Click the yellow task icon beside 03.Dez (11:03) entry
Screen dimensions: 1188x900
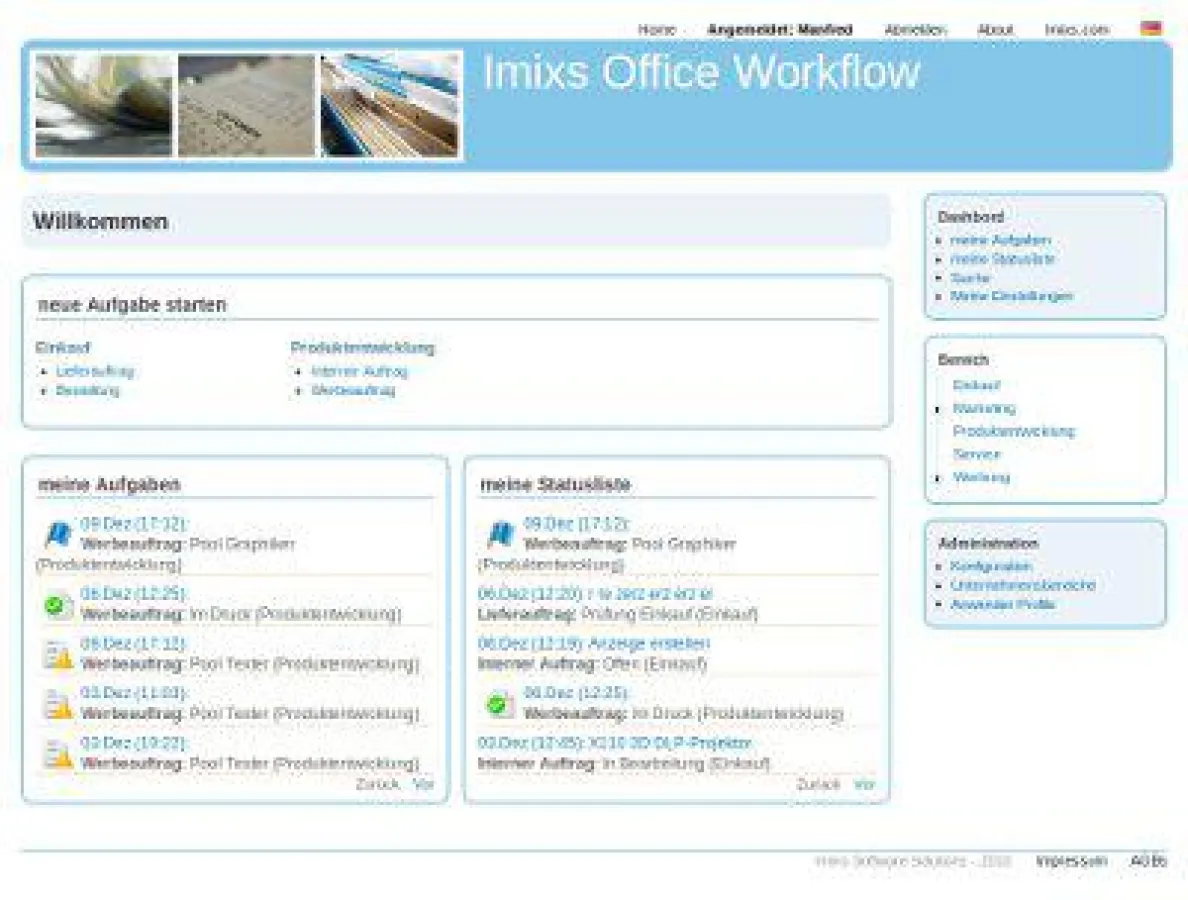(x=58, y=703)
